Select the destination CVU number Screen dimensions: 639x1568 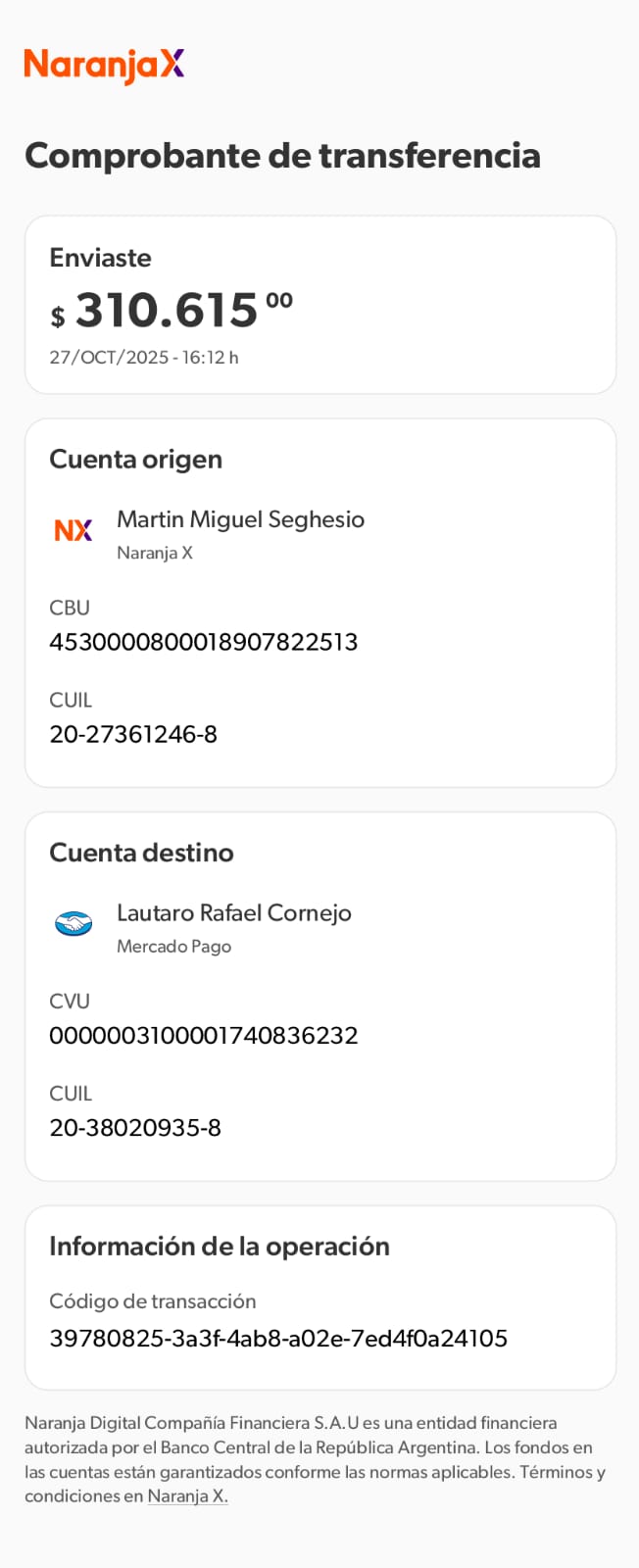pos(203,1035)
